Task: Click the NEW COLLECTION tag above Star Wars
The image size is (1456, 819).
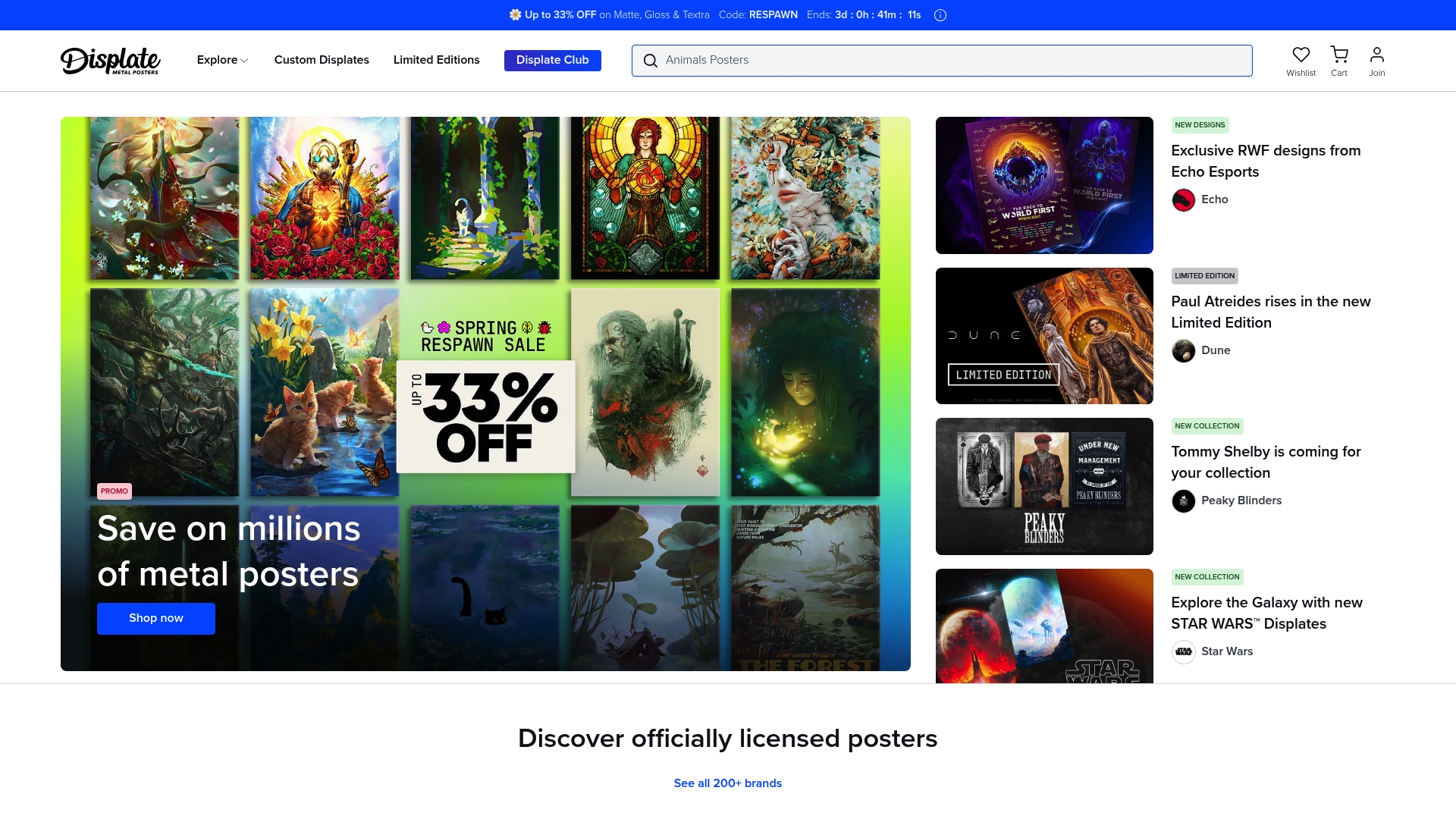Action: pyautogui.click(x=1207, y=577)
